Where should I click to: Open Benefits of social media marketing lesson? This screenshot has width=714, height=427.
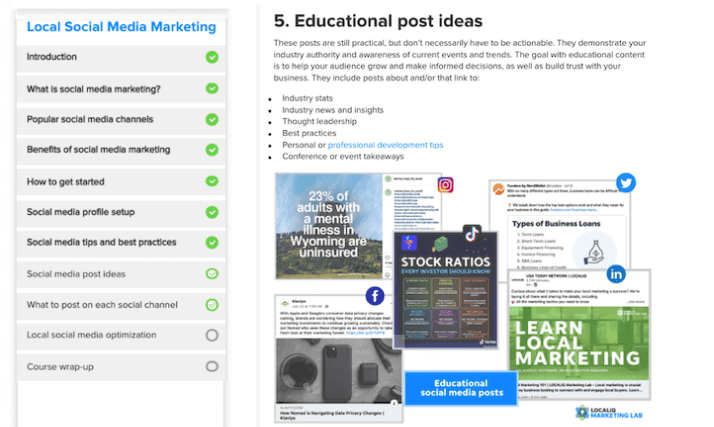click(x=121, y=150)
